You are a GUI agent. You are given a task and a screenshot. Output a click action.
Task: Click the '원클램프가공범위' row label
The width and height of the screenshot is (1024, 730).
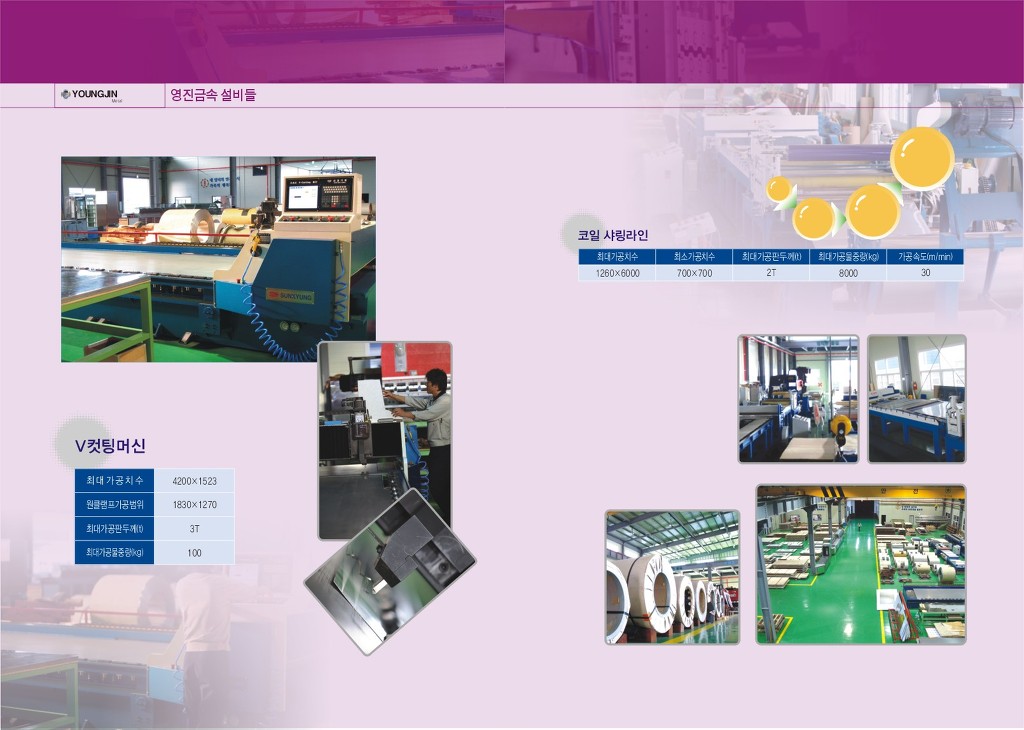(x=114, y=505)
